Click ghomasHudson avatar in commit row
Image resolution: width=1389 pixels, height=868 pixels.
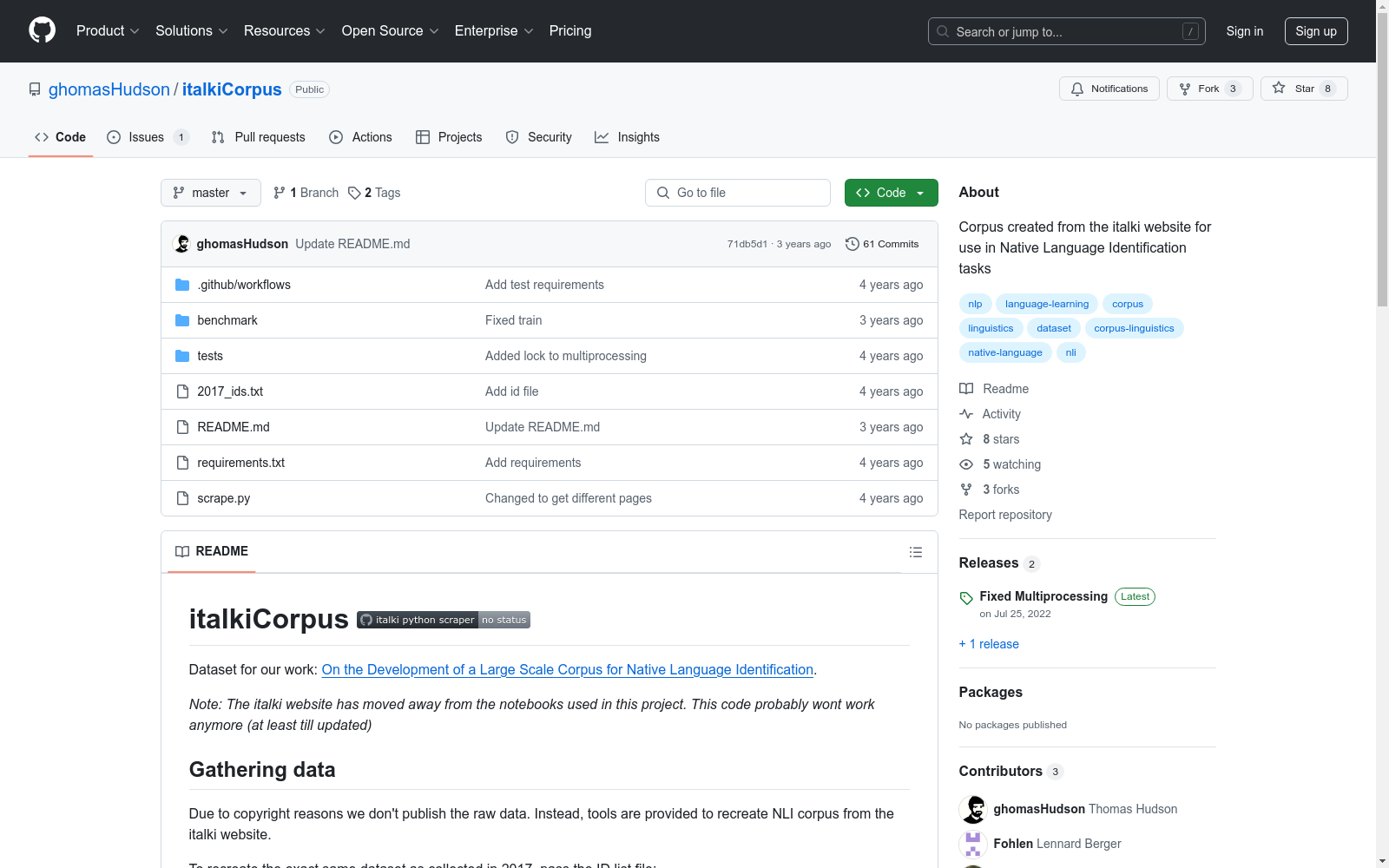(x=182, y=244)
